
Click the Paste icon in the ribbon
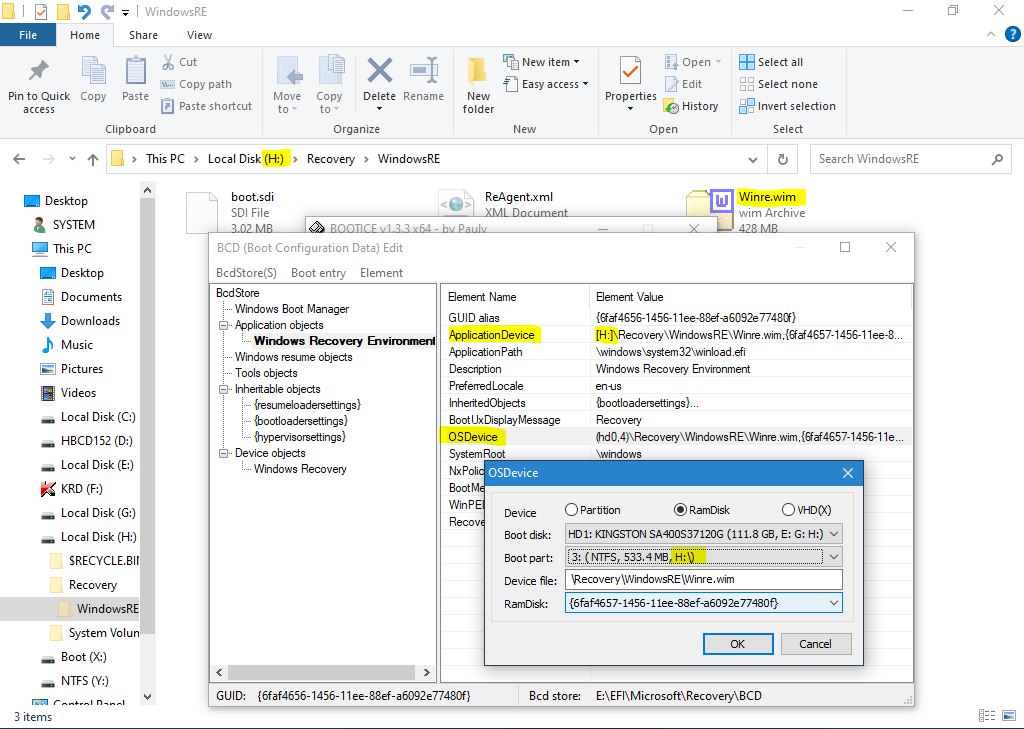point(136,73)
